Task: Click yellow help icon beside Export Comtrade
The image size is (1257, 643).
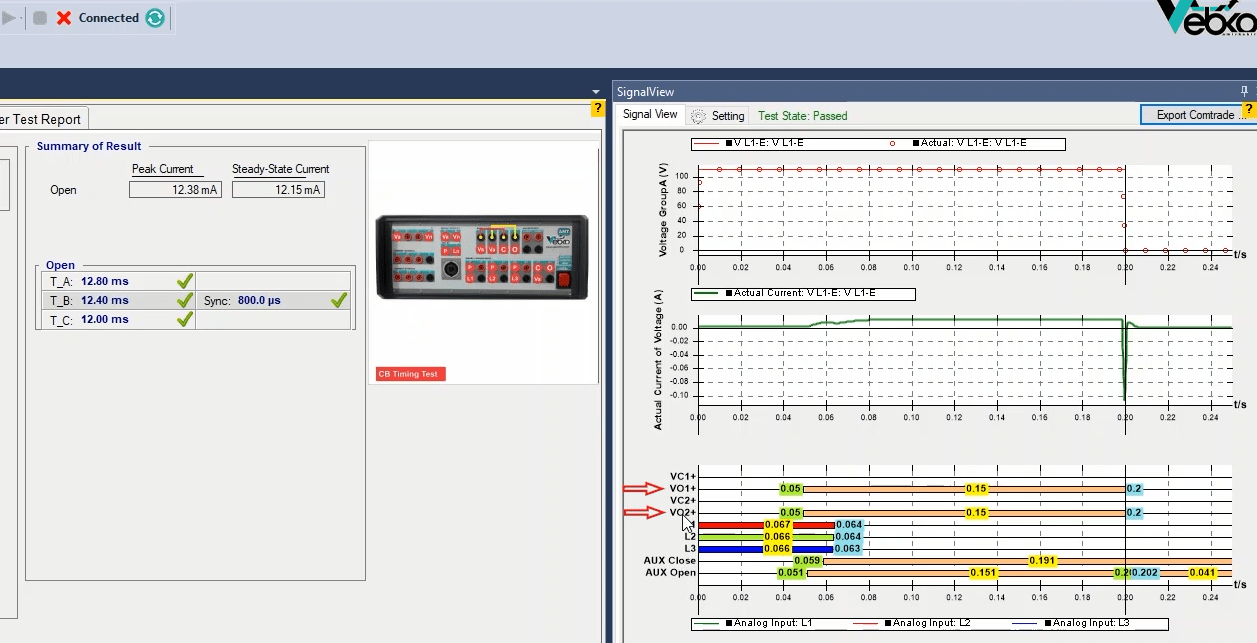Action: point(1248,109)
